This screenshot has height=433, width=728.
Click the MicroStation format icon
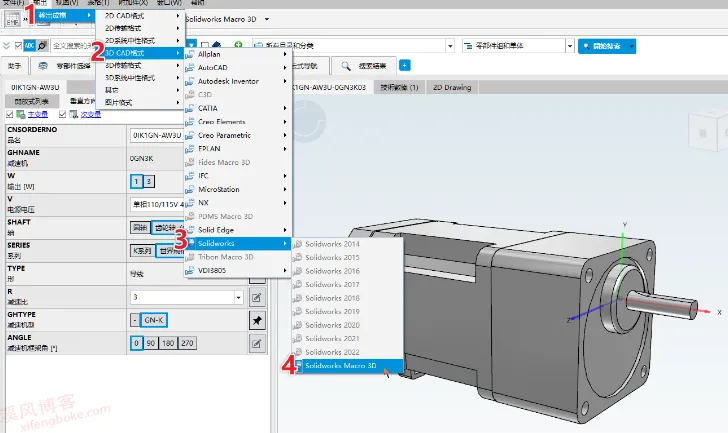(x=190, y=189)
